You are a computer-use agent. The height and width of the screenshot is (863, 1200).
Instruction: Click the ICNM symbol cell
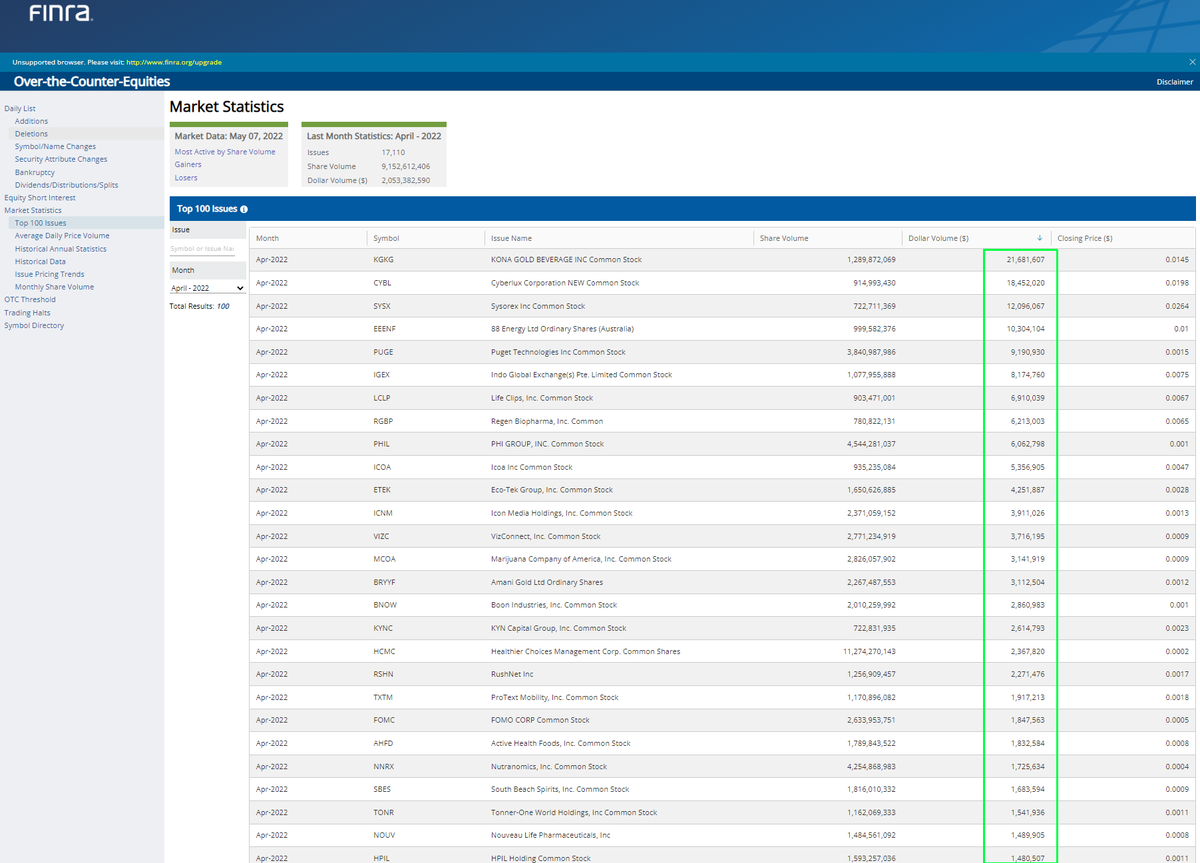tap(383, 513)
